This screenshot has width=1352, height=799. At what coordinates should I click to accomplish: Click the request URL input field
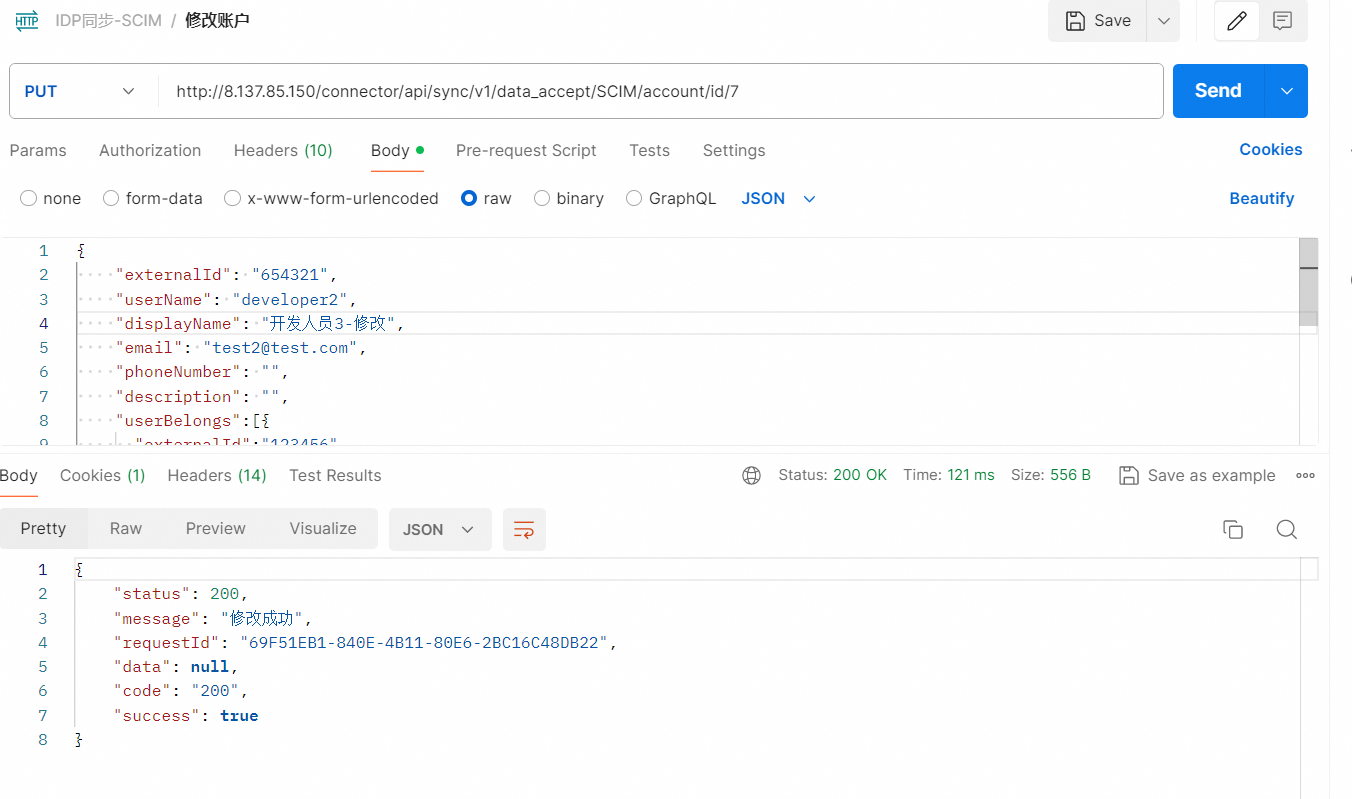click(x=660, y=91)
